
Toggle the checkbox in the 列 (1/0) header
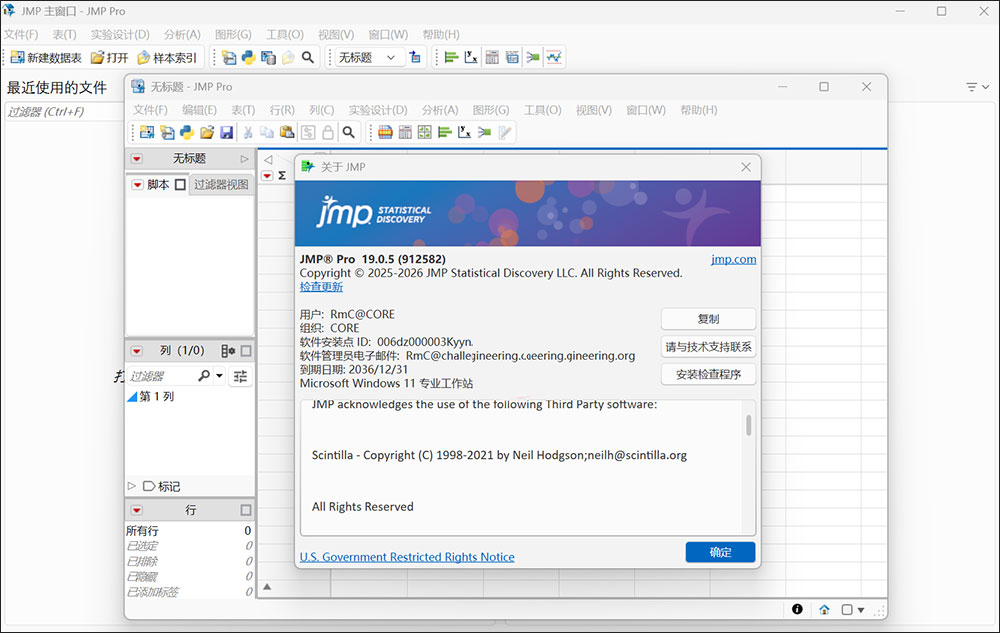246,351
